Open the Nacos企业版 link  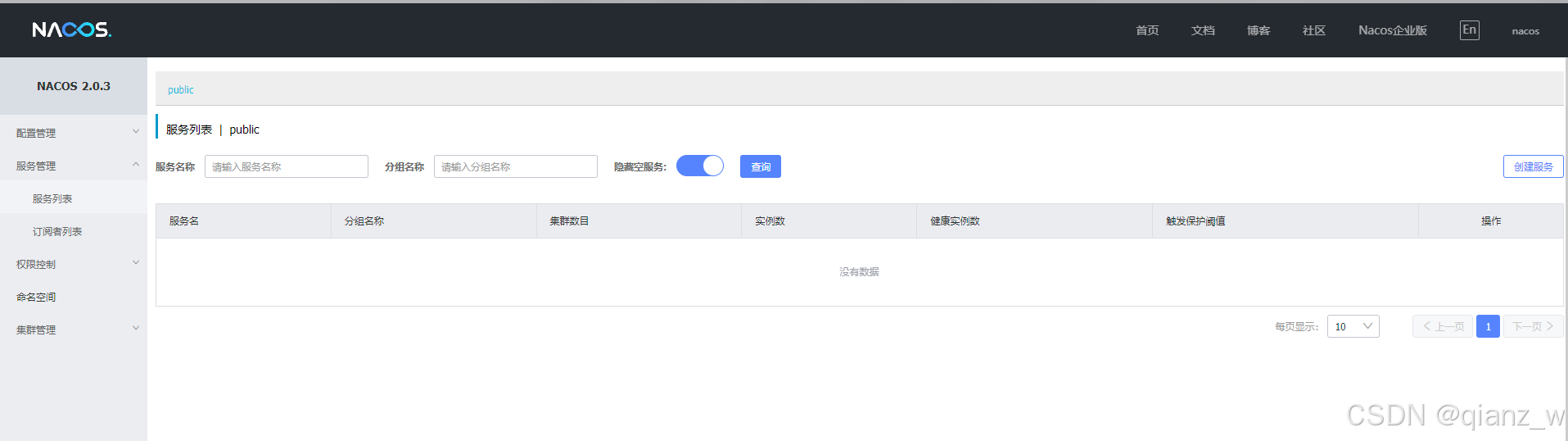(x=1393, y=30)
